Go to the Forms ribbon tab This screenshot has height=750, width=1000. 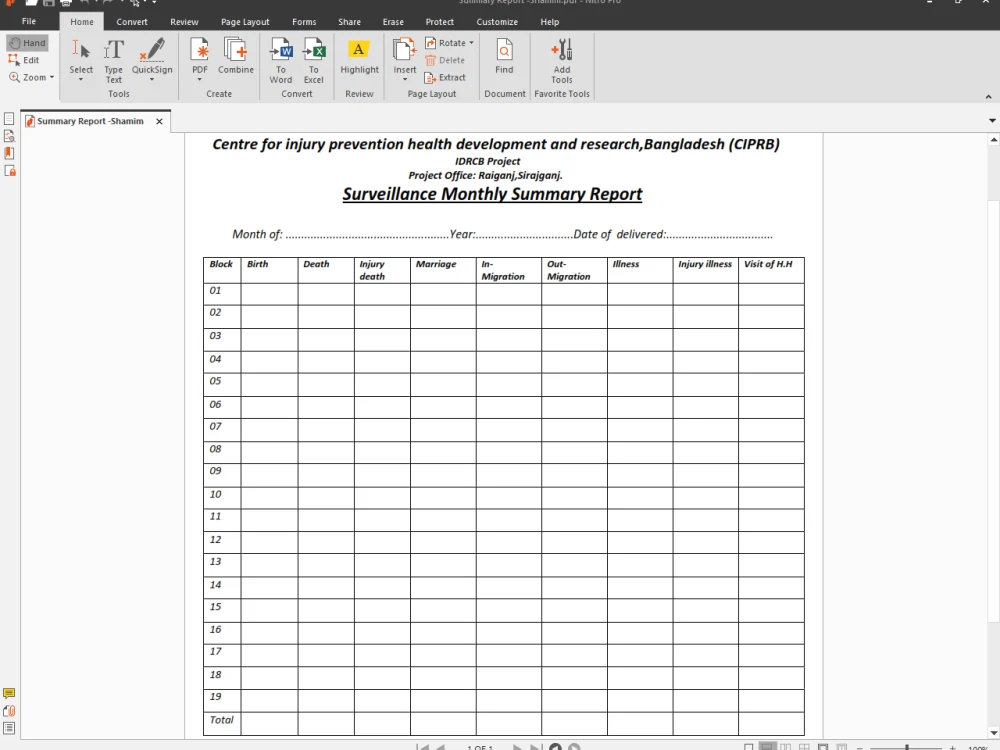[304, 22]
